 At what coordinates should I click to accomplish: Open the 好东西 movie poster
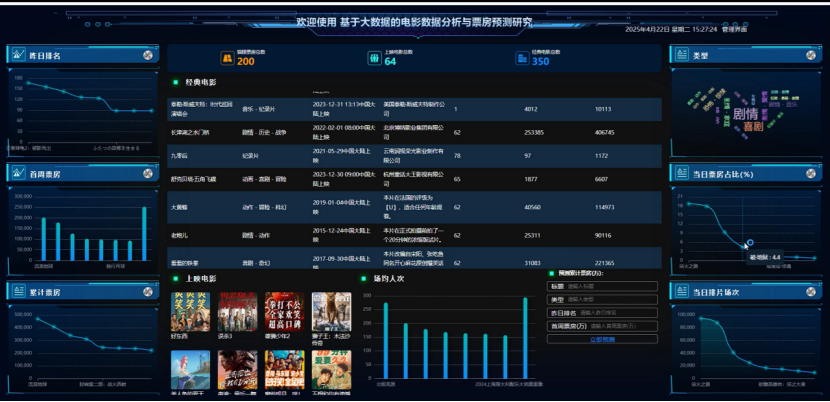190,312
